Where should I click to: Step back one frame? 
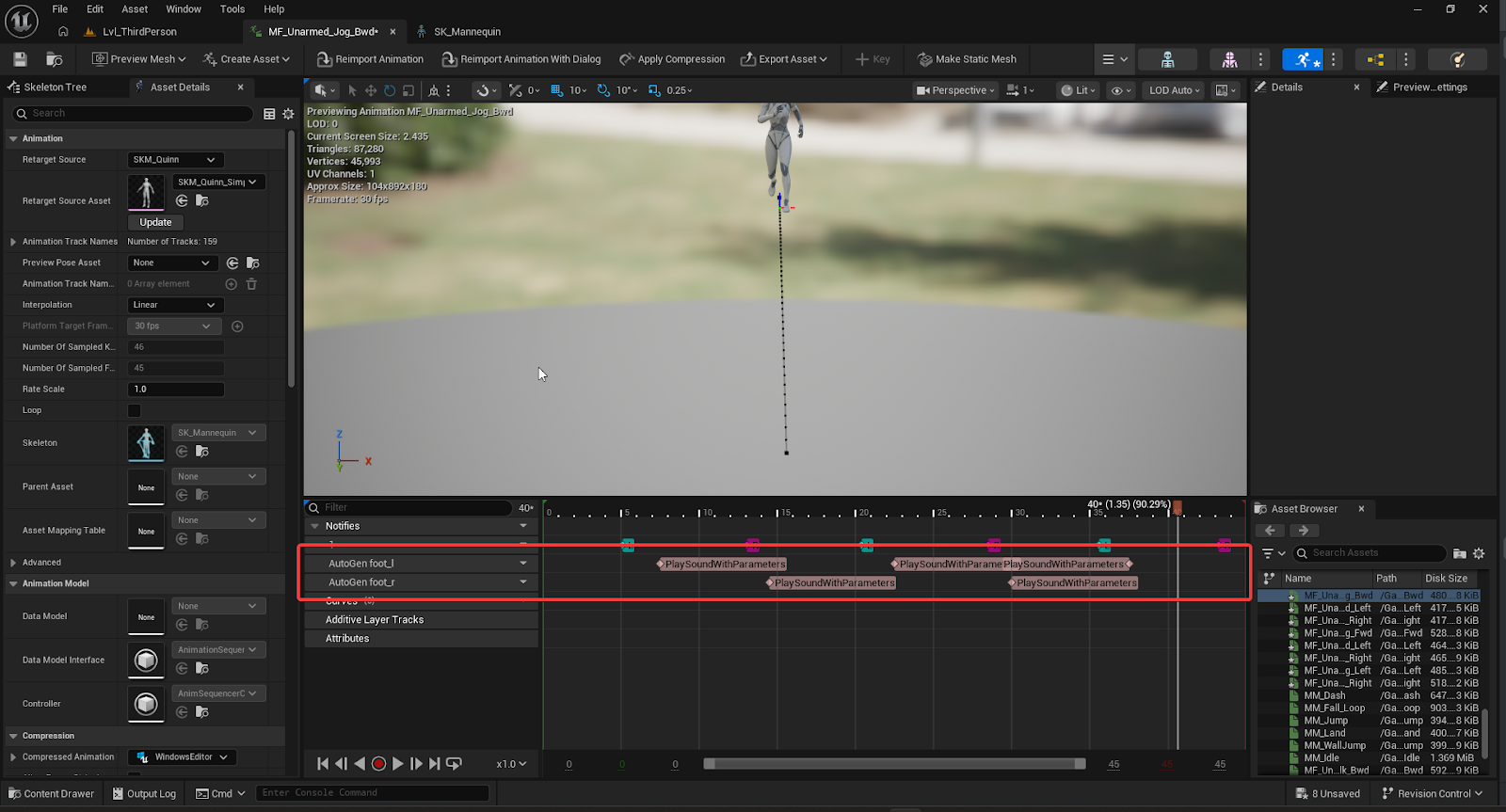coord(341,764)
